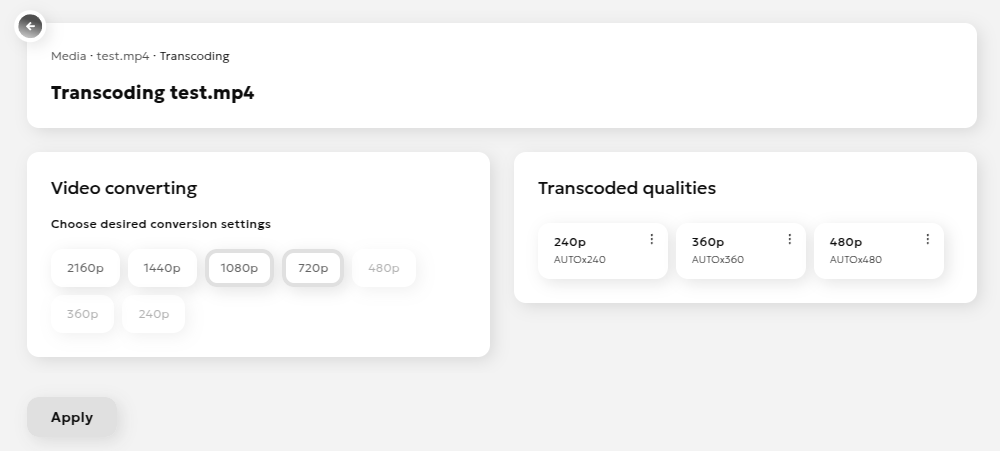Toggle the 2160p conversion setting
1000x451 pixels.
click(x=85, y=268)
